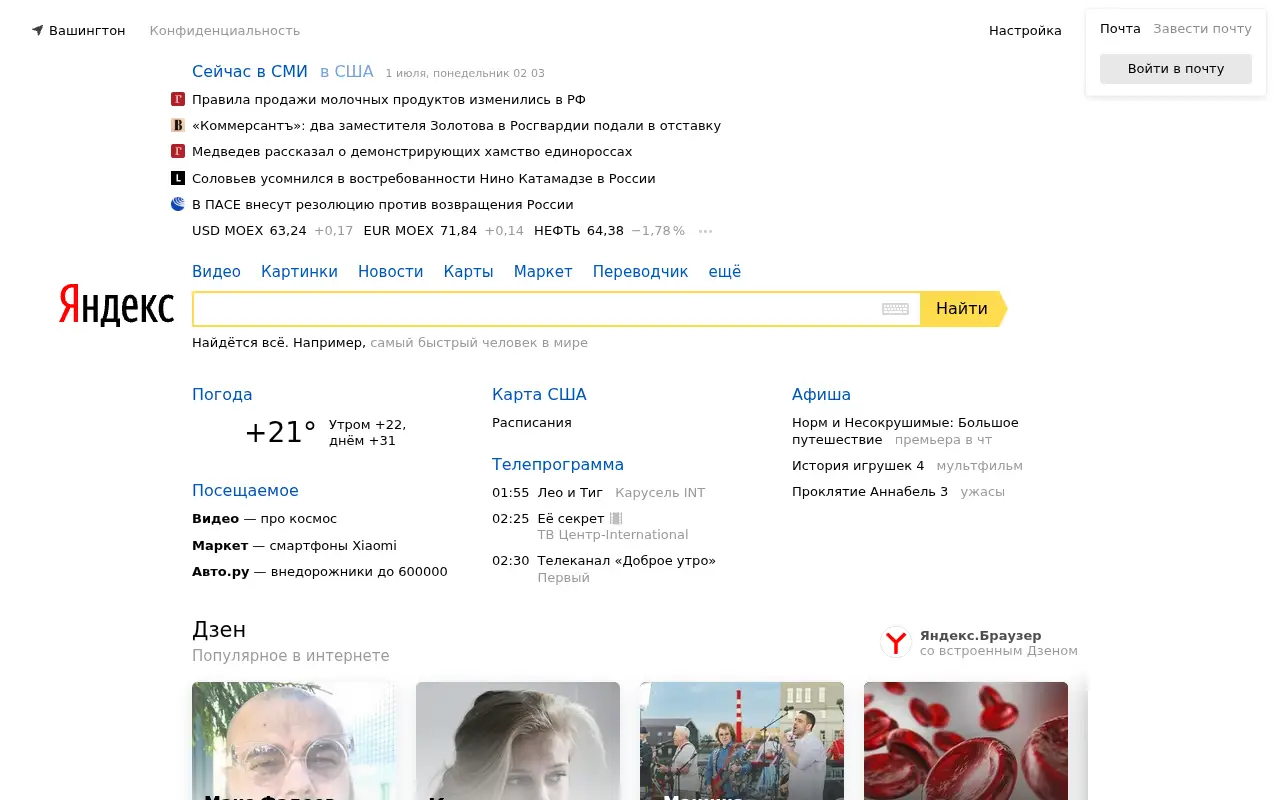Switch news to the в США tab
The image size is (1280, 800).
[346, 72]
